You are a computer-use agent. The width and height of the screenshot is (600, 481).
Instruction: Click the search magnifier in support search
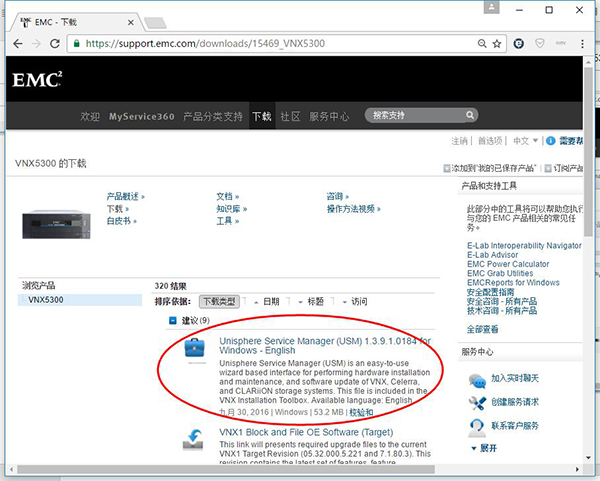coord(470,115)
